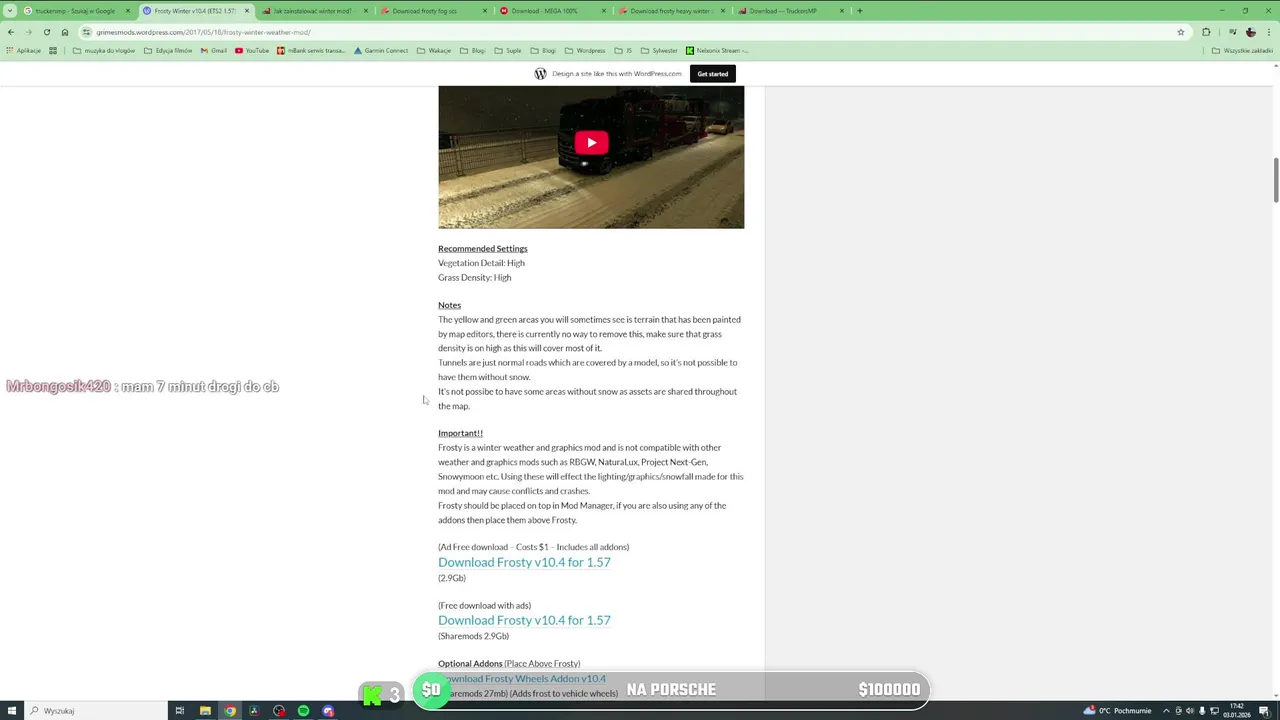Open Task View from the taskbar
Viewport: 1280px width, 720px height.
tap(180, 711)
